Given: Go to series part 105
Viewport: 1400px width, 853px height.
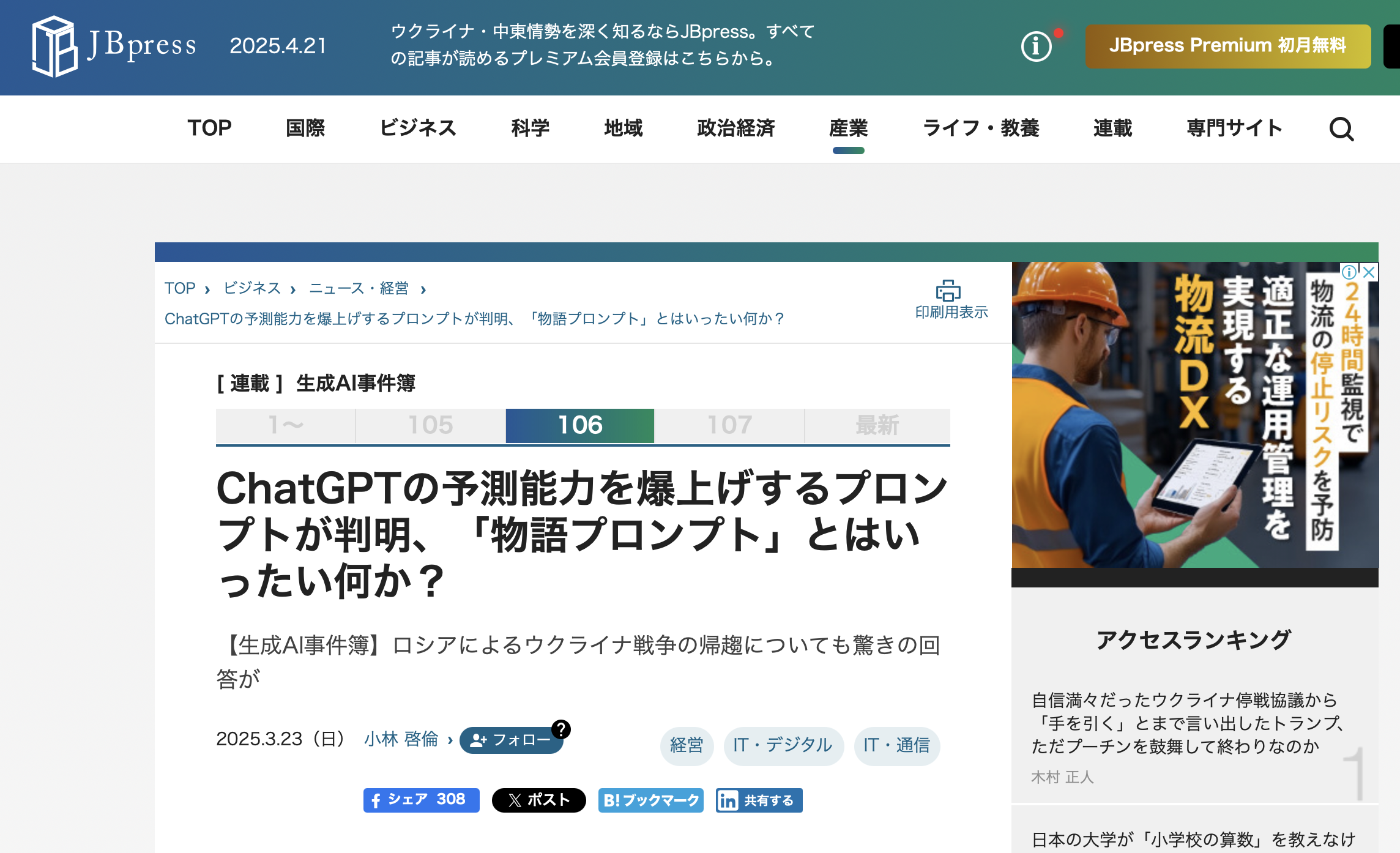Looking at the screenshot, I should [x=431, y=425].
